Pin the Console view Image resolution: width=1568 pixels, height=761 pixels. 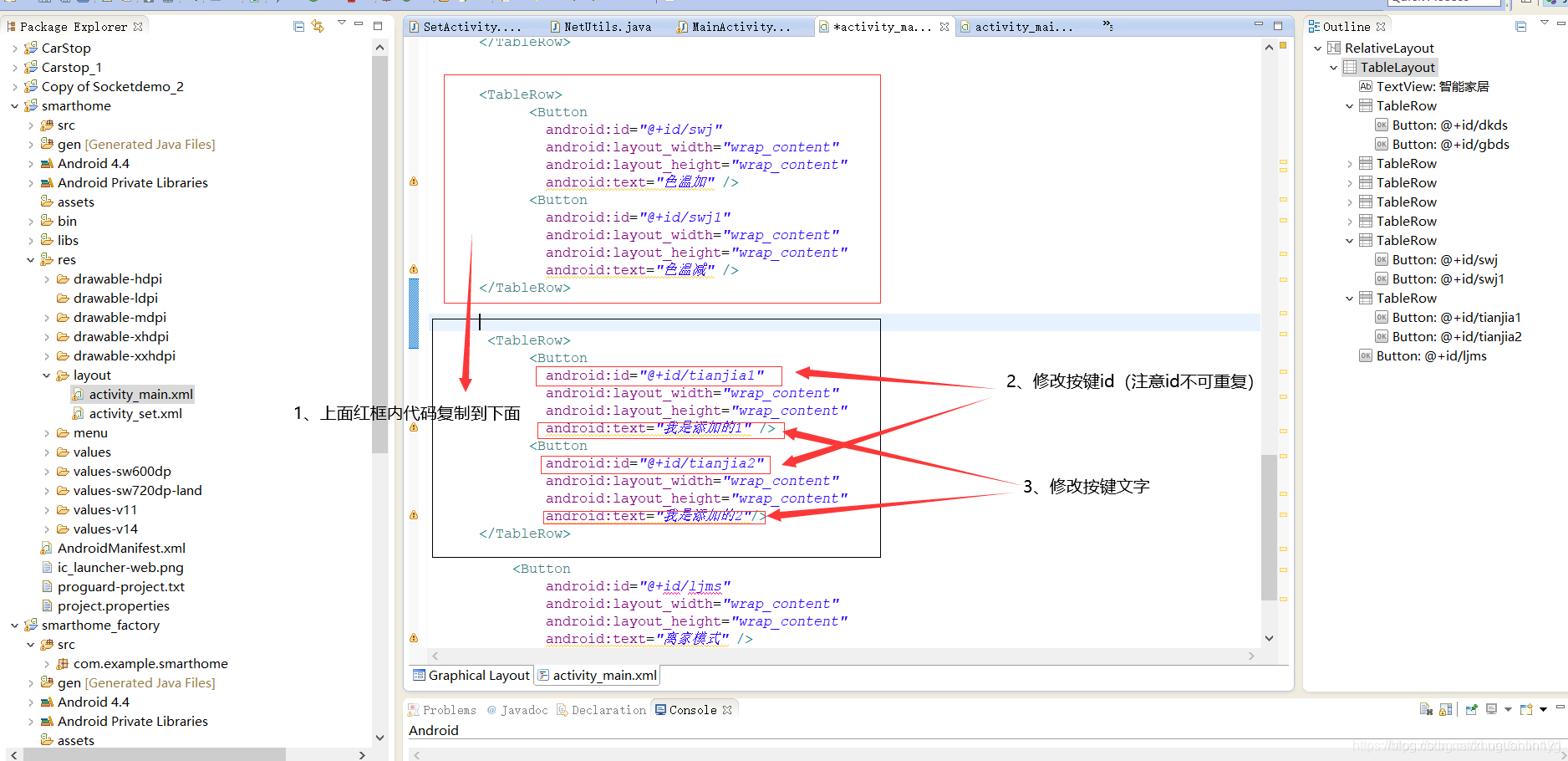[x=1472, y=709]
